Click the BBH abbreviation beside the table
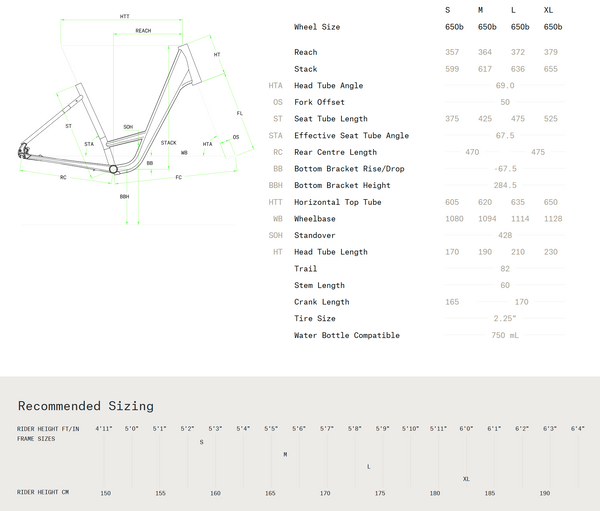600x511 pixels. [276, 185]
